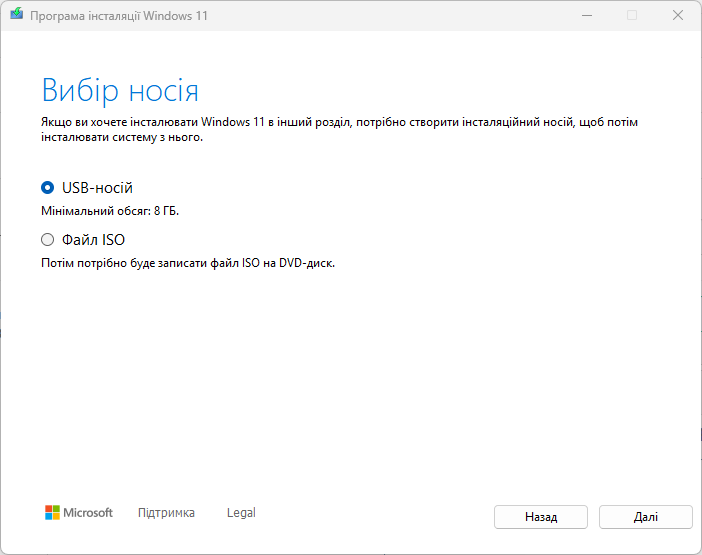Click the 'USB-носій' option label

[x=97, y=187]
